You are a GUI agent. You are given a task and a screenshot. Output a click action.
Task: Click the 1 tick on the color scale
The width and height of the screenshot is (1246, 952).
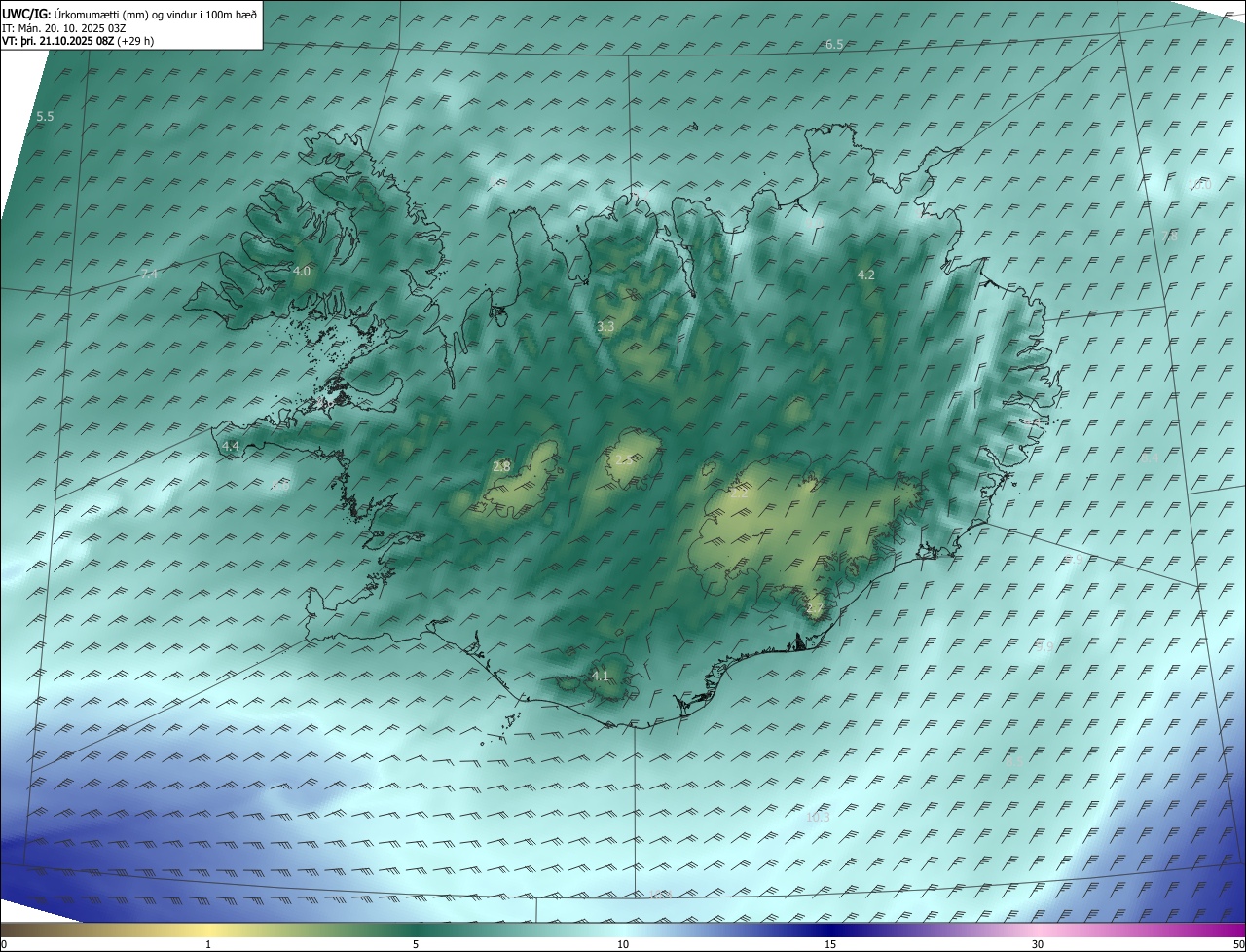coord(208,945)
